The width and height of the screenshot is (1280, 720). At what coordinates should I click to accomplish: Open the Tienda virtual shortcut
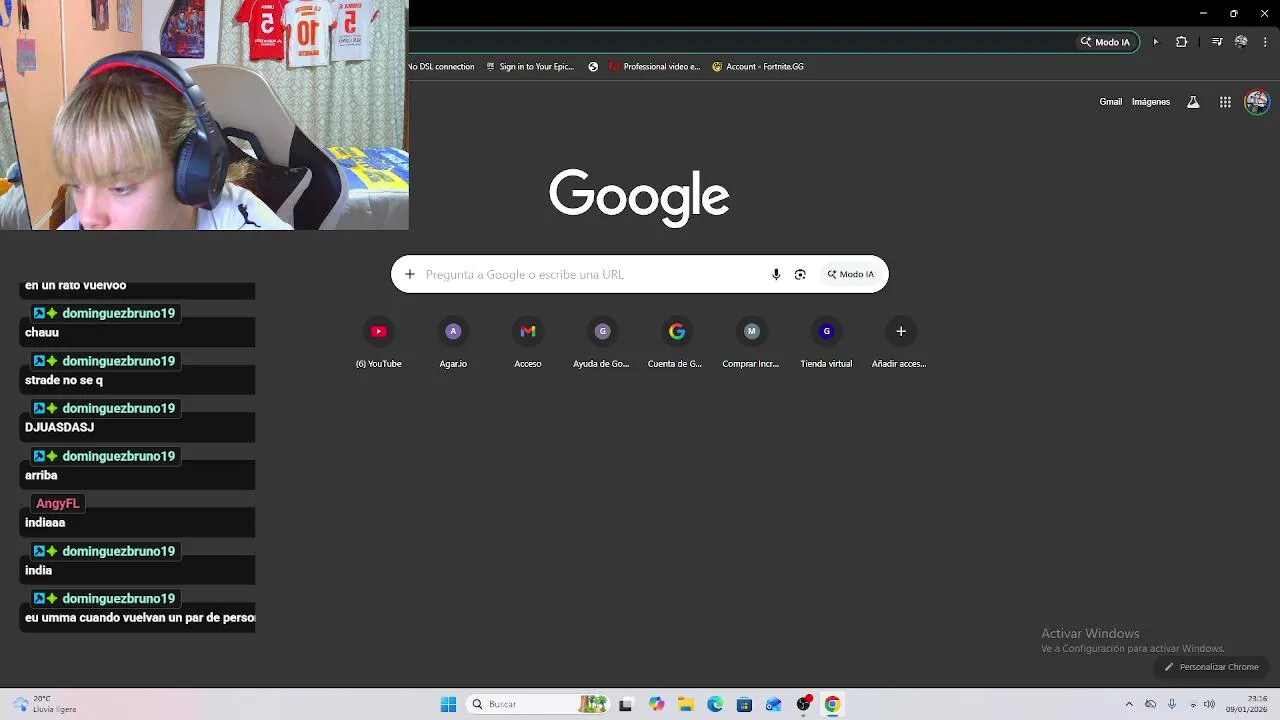tap(826, 343)
